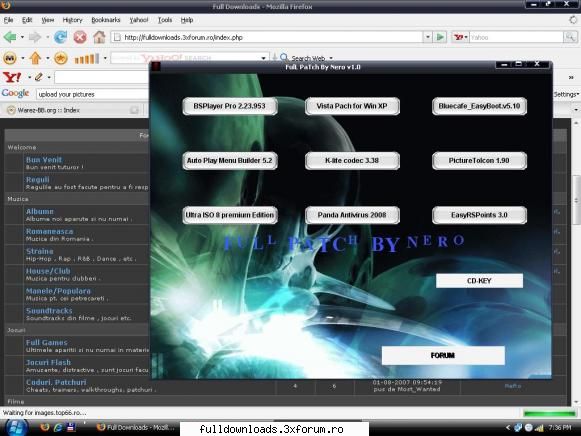Click the green Go arrow beside address bar

point(440,37)
